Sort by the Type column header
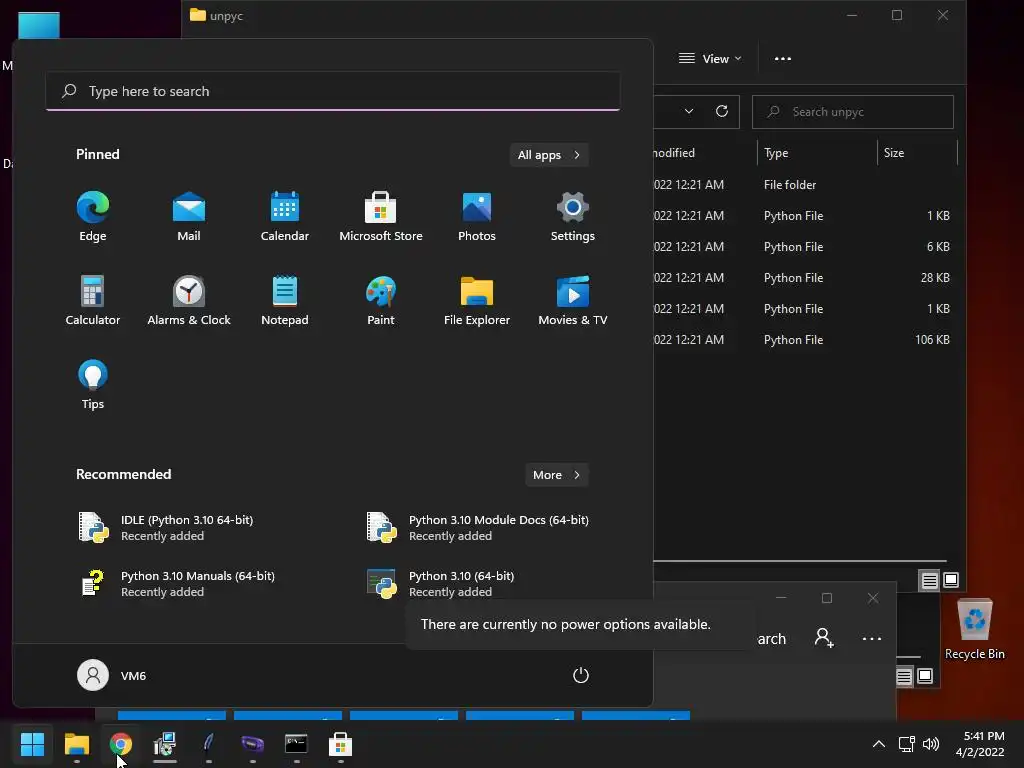The width and height of the screenshot is (1024, 768). [816, 153]
